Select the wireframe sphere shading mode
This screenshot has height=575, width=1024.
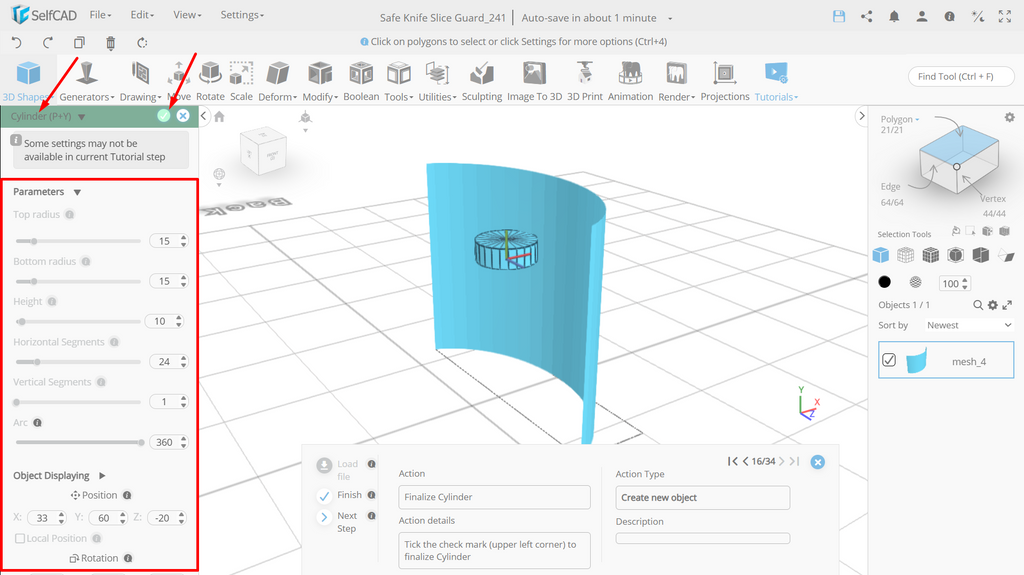916,282
